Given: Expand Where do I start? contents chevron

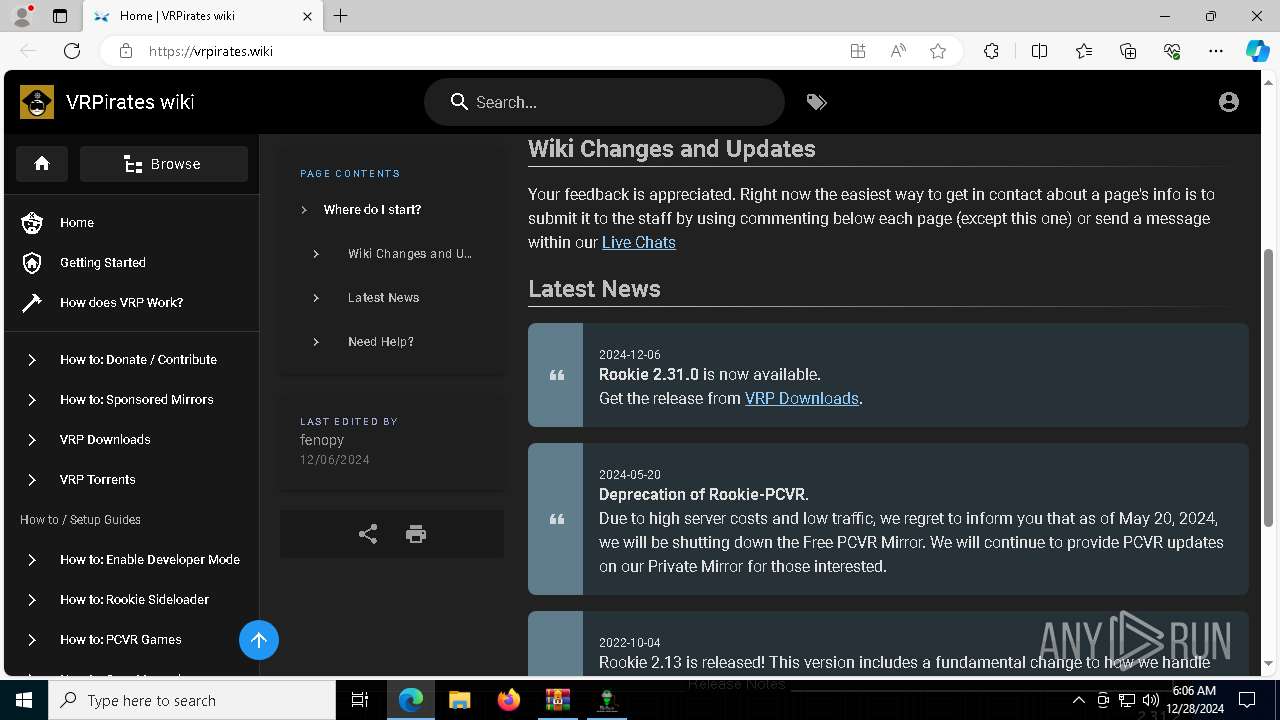Looking at the screenshot, I should (304, 210).
